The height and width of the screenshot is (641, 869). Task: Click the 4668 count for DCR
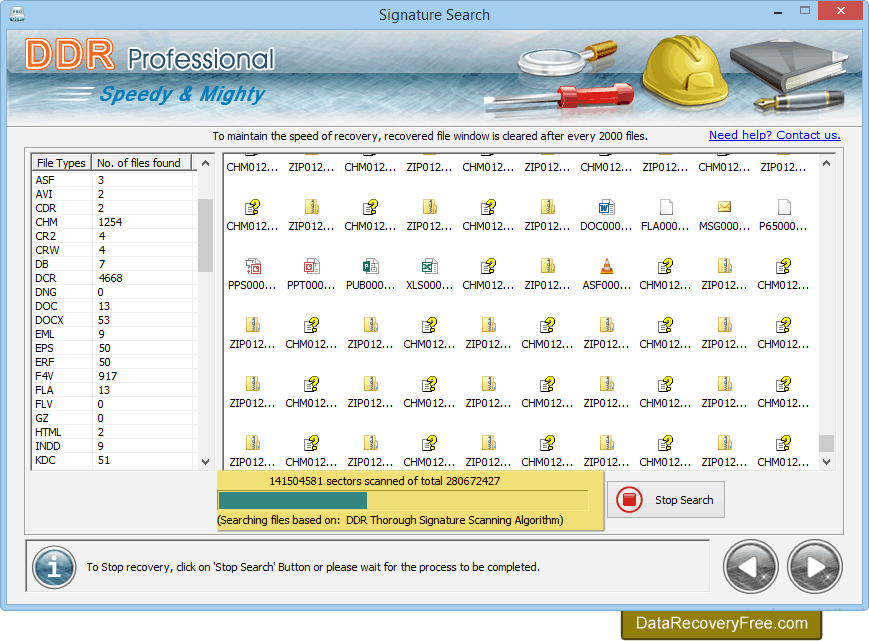[110, 278]
